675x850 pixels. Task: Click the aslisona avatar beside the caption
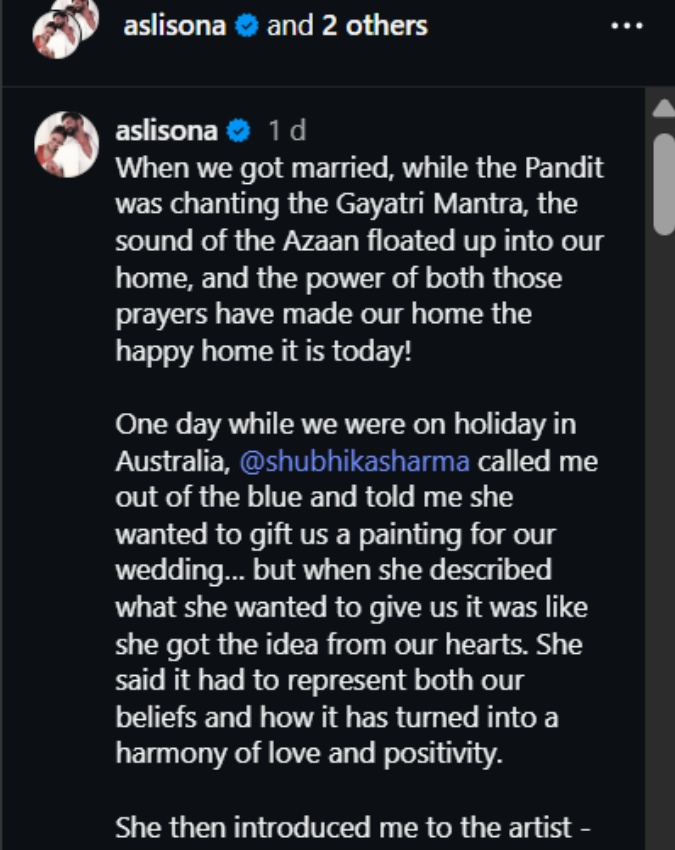(x=66, y=144)
